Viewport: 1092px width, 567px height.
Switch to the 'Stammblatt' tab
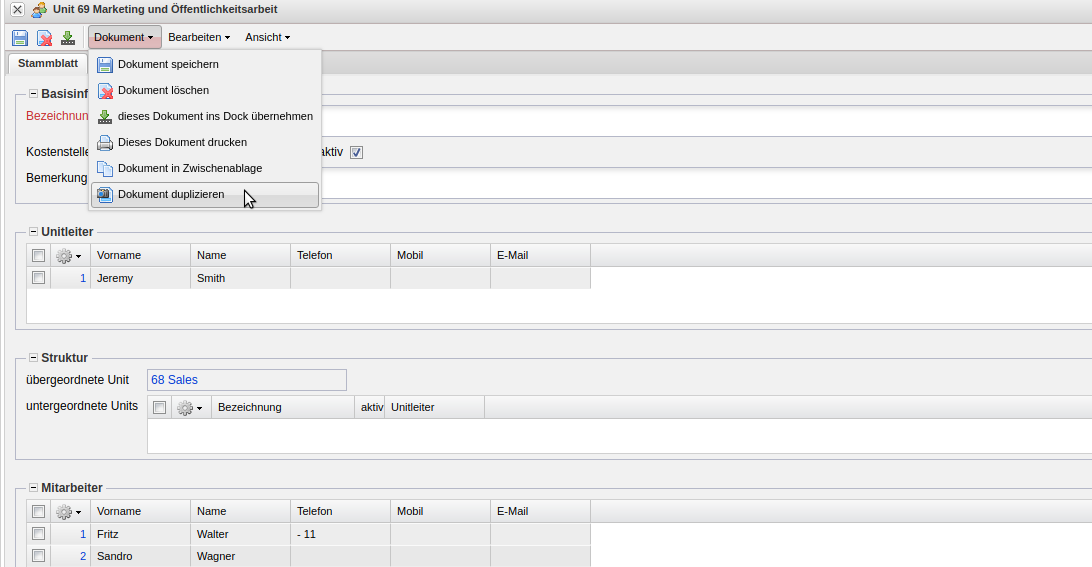(48, 63)
